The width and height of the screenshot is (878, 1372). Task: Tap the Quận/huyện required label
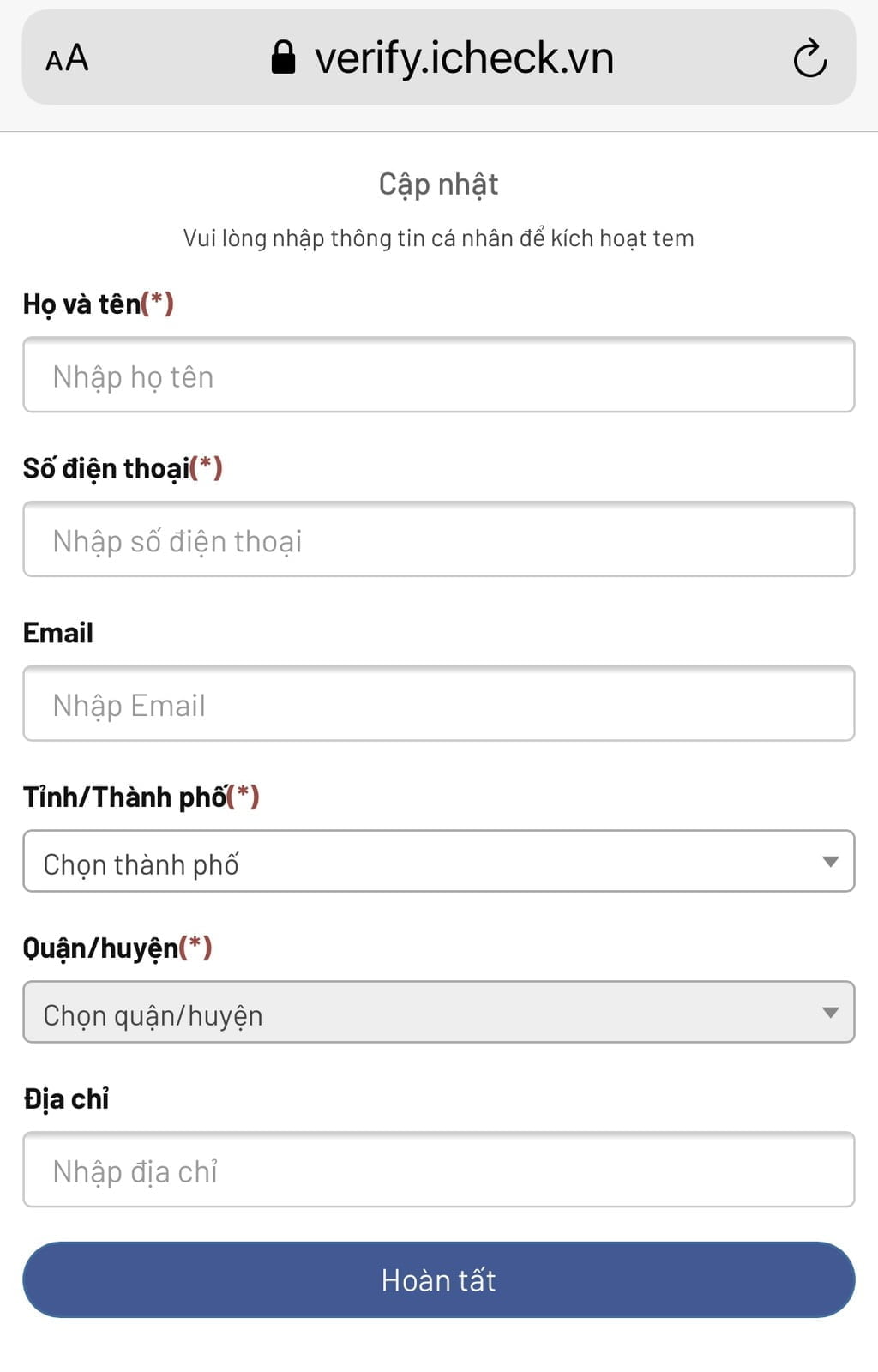pyautogui.click(x=118, y=948)
